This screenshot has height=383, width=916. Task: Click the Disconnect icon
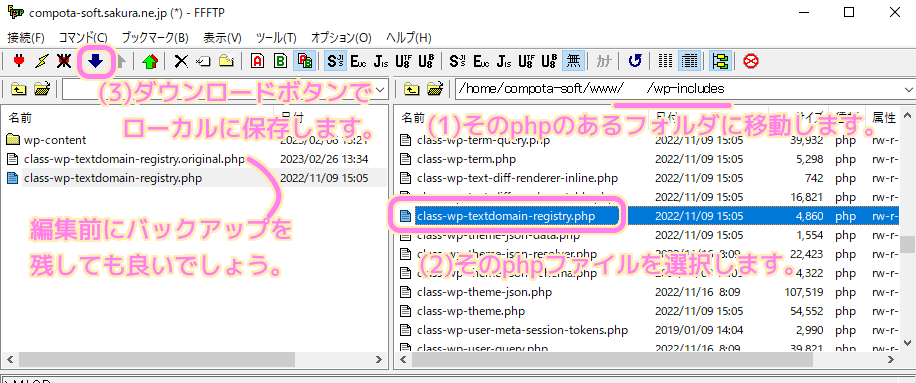[64, 61]
